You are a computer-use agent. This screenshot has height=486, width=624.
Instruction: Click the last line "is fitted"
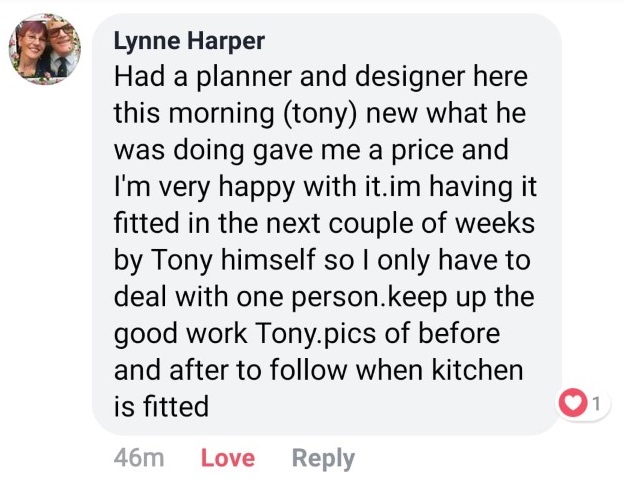click(161, 406)
